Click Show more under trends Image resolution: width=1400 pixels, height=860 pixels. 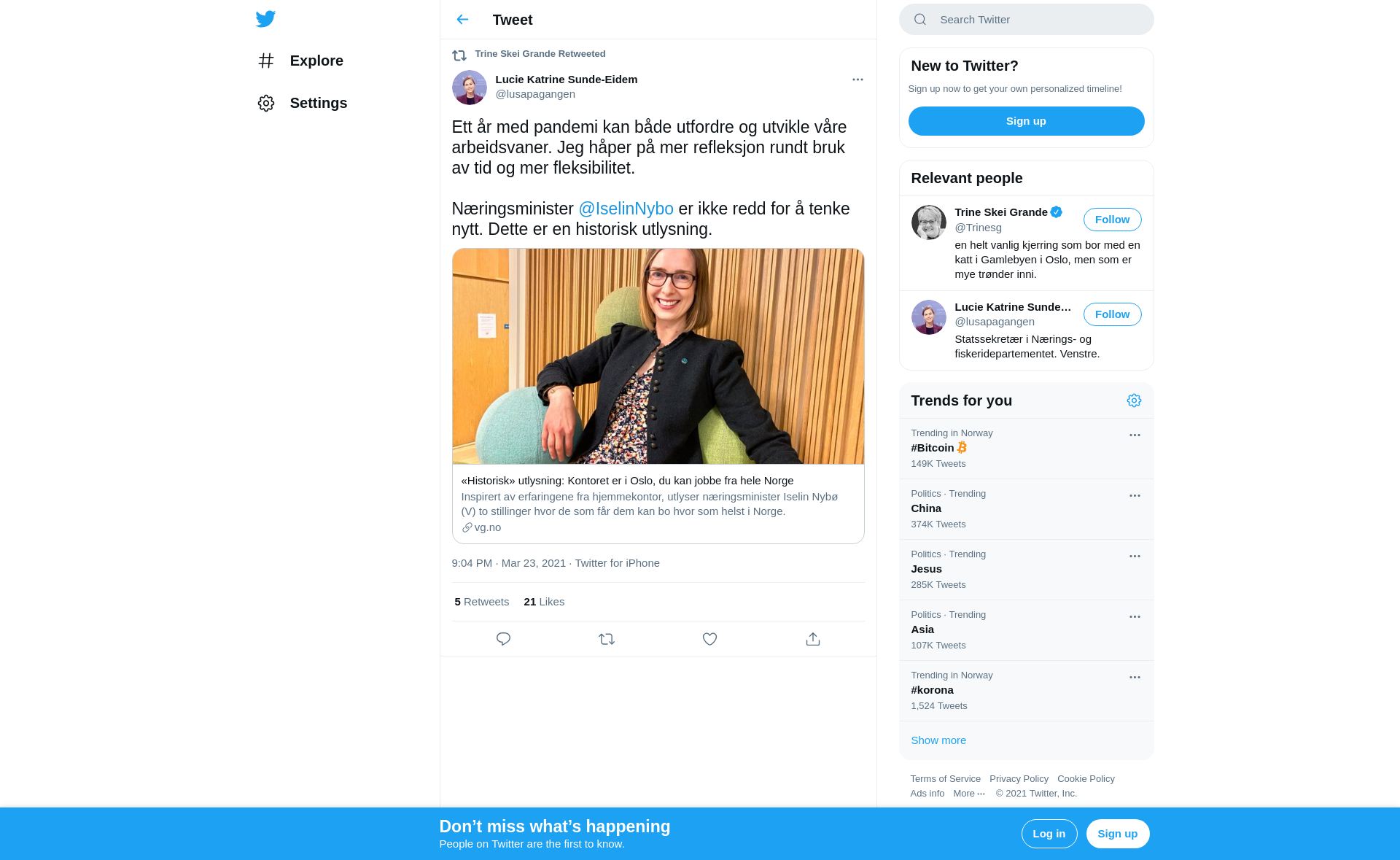[938, 740]
